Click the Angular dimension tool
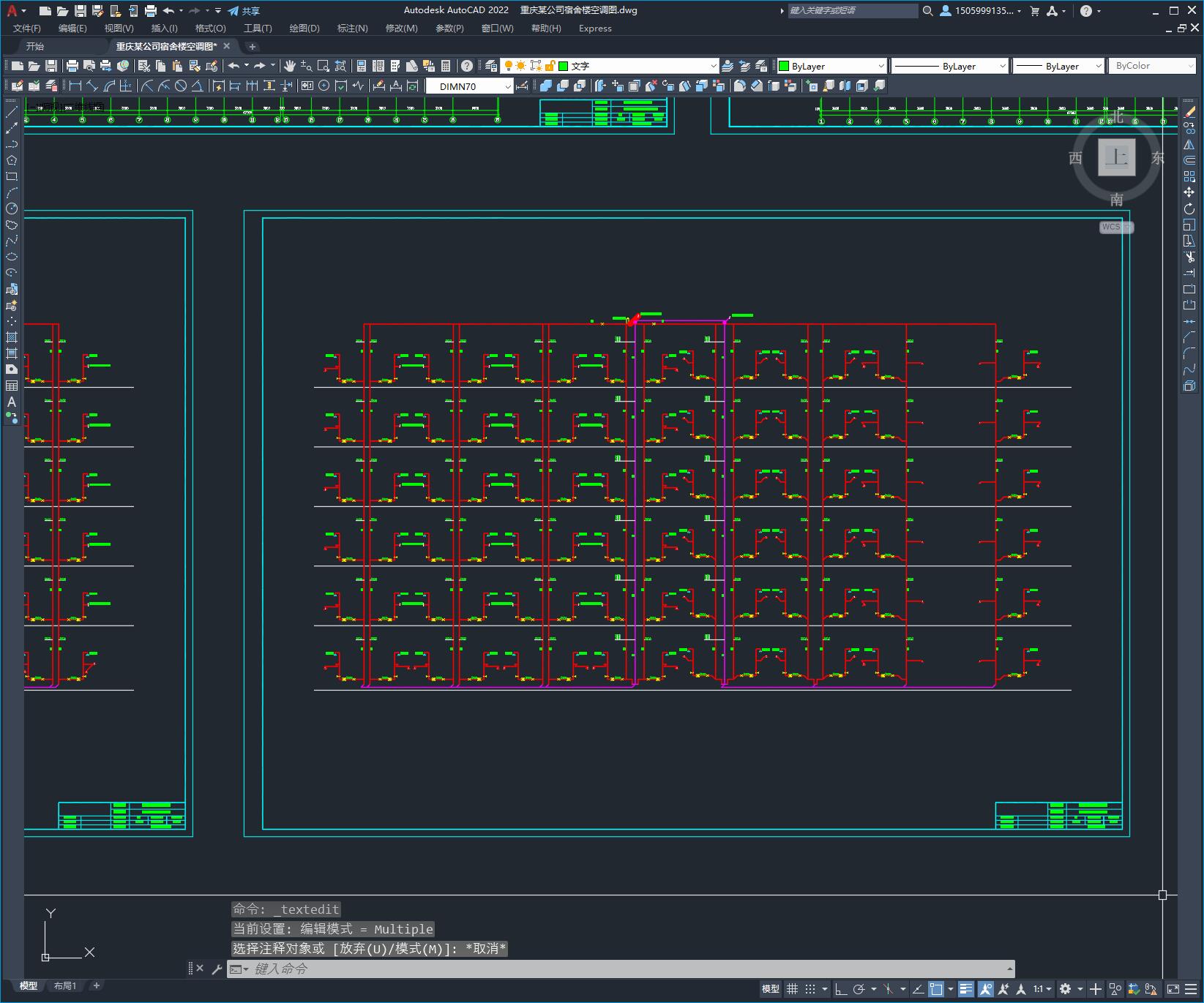This screenshot has width=1204, height=1003. pyautogui.click(x=198, y=86)
